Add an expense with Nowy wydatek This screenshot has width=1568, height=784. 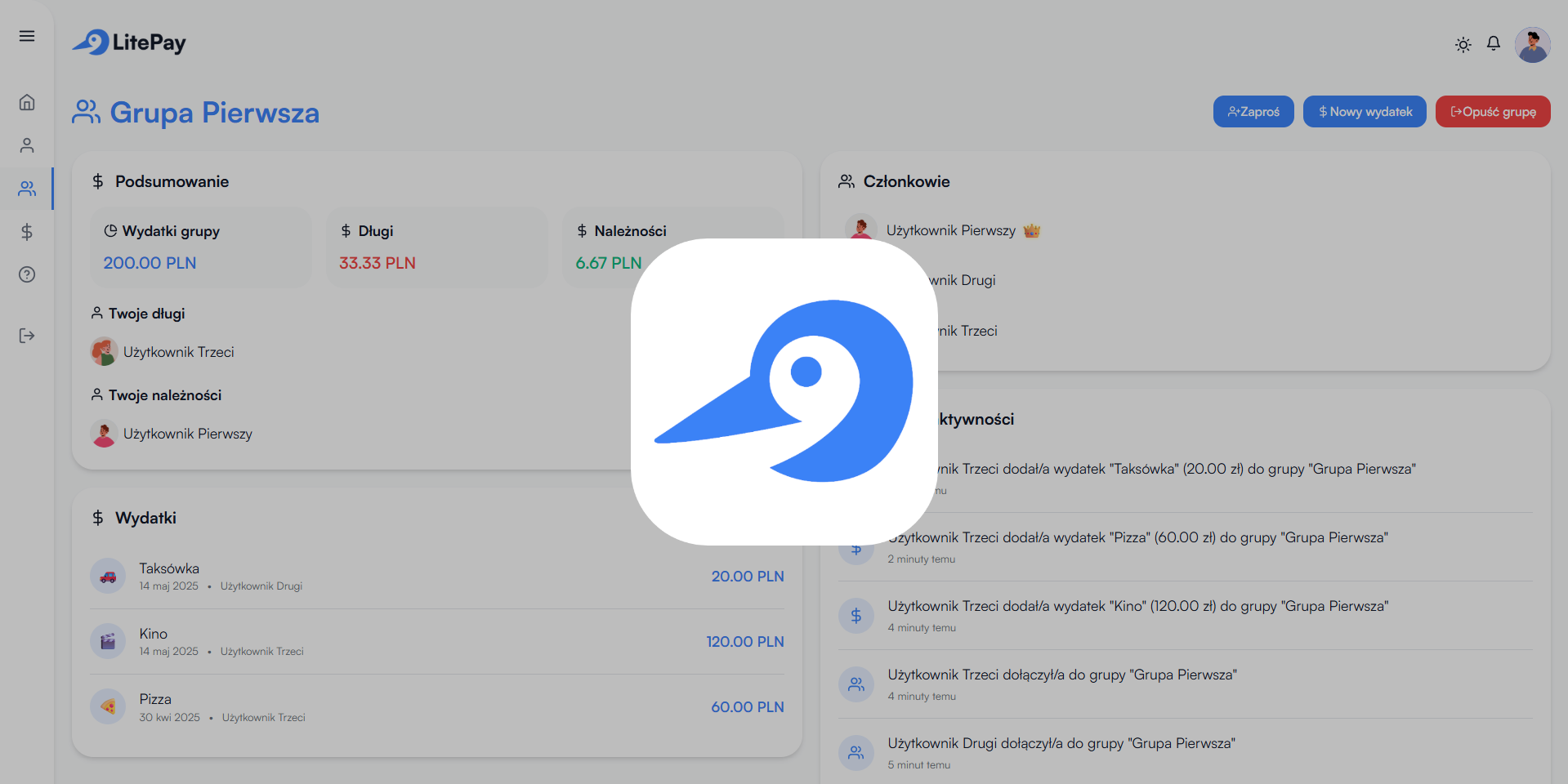(x=1365, y=112)
